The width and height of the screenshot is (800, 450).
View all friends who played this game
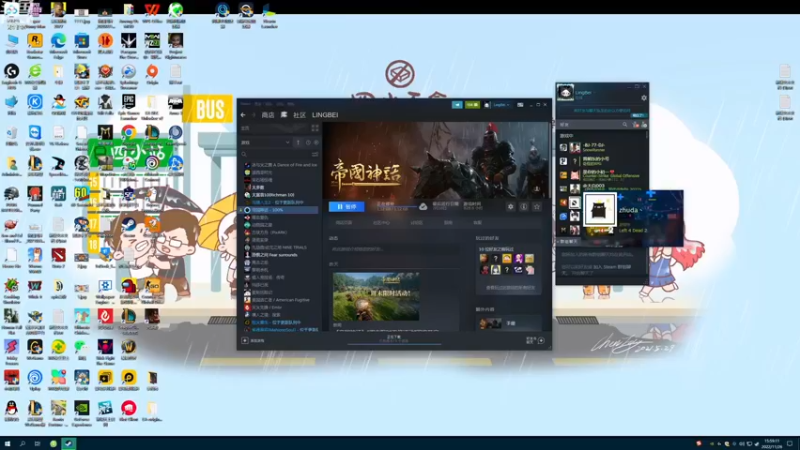pyautogui.click(x=510, y=288)
